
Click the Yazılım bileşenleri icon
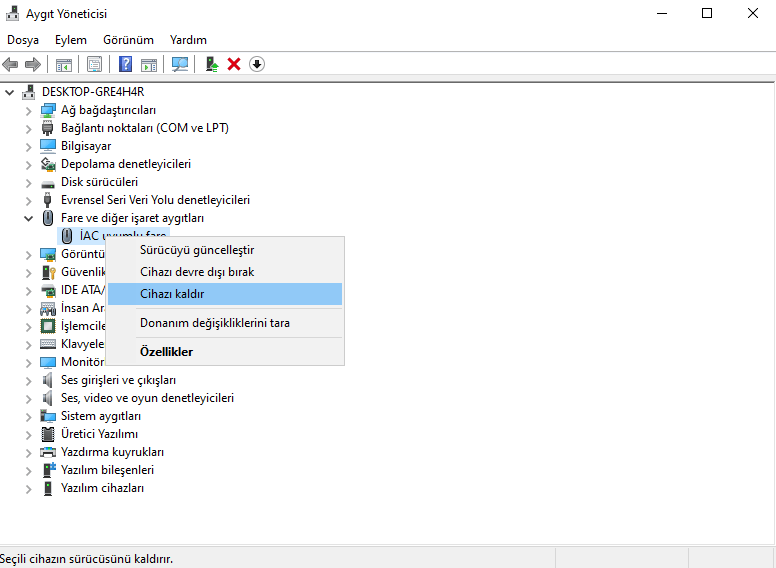click(x=48, y=470)
